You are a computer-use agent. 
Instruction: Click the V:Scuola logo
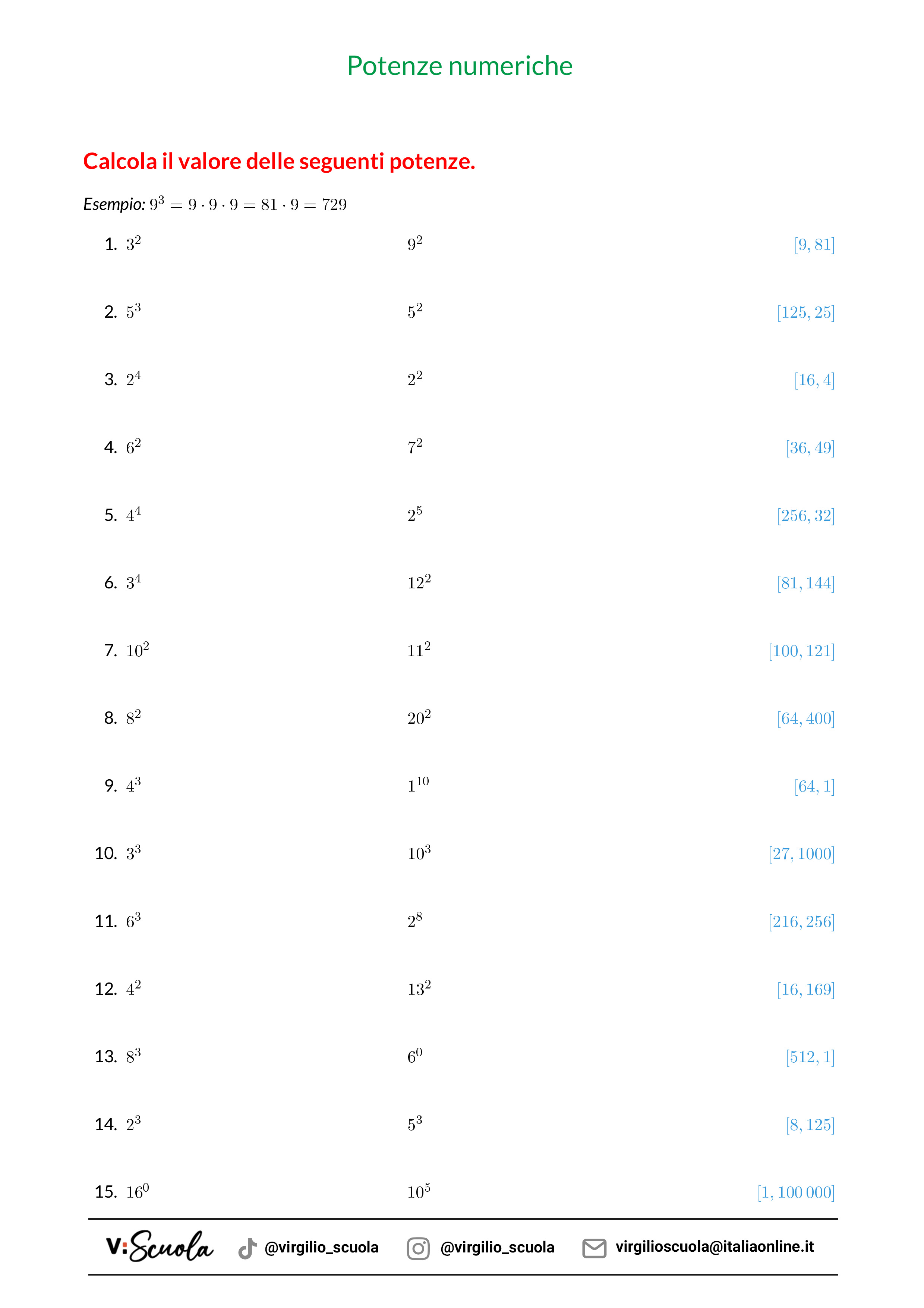(x=160, y=1246)
